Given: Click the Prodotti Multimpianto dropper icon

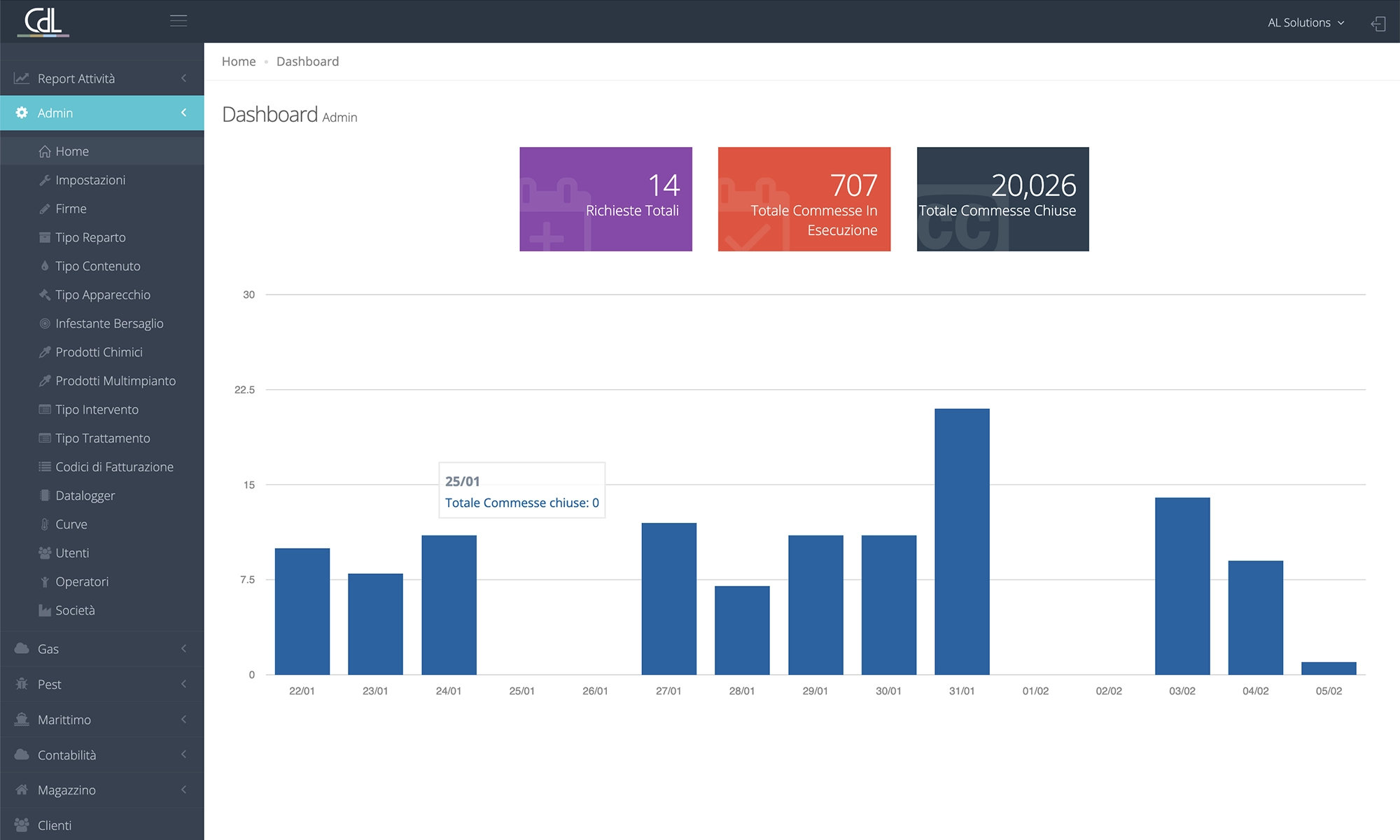Looking at the screenshot, I should (x=45, y=381).
